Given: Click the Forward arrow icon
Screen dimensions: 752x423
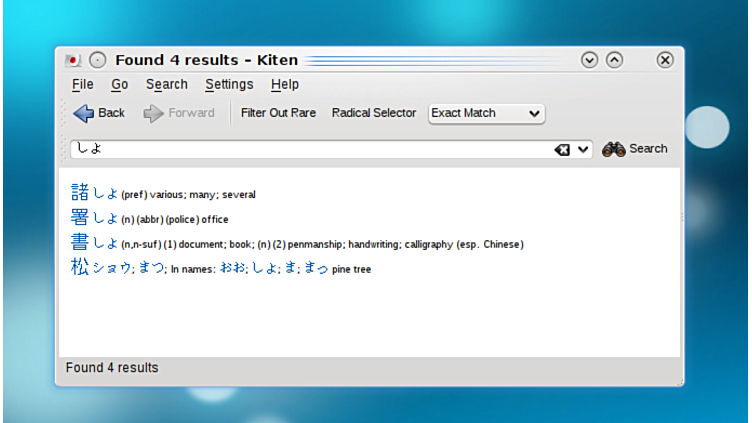Looking at the screenshot, I should pos(153,113).
